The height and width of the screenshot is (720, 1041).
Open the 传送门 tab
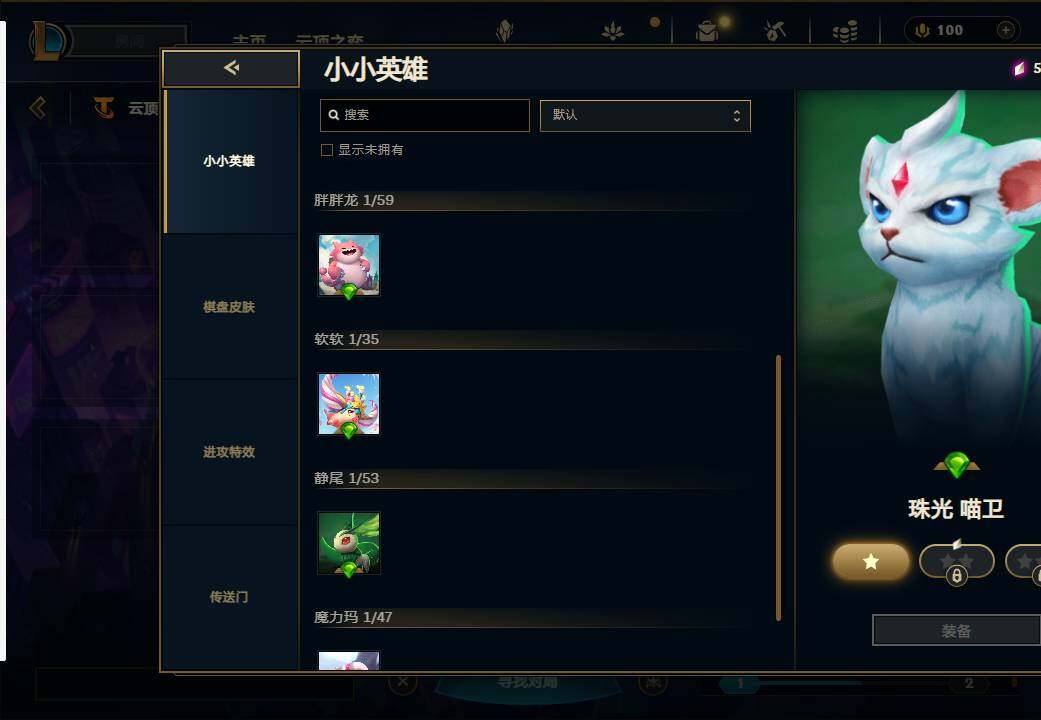point(230,597)
